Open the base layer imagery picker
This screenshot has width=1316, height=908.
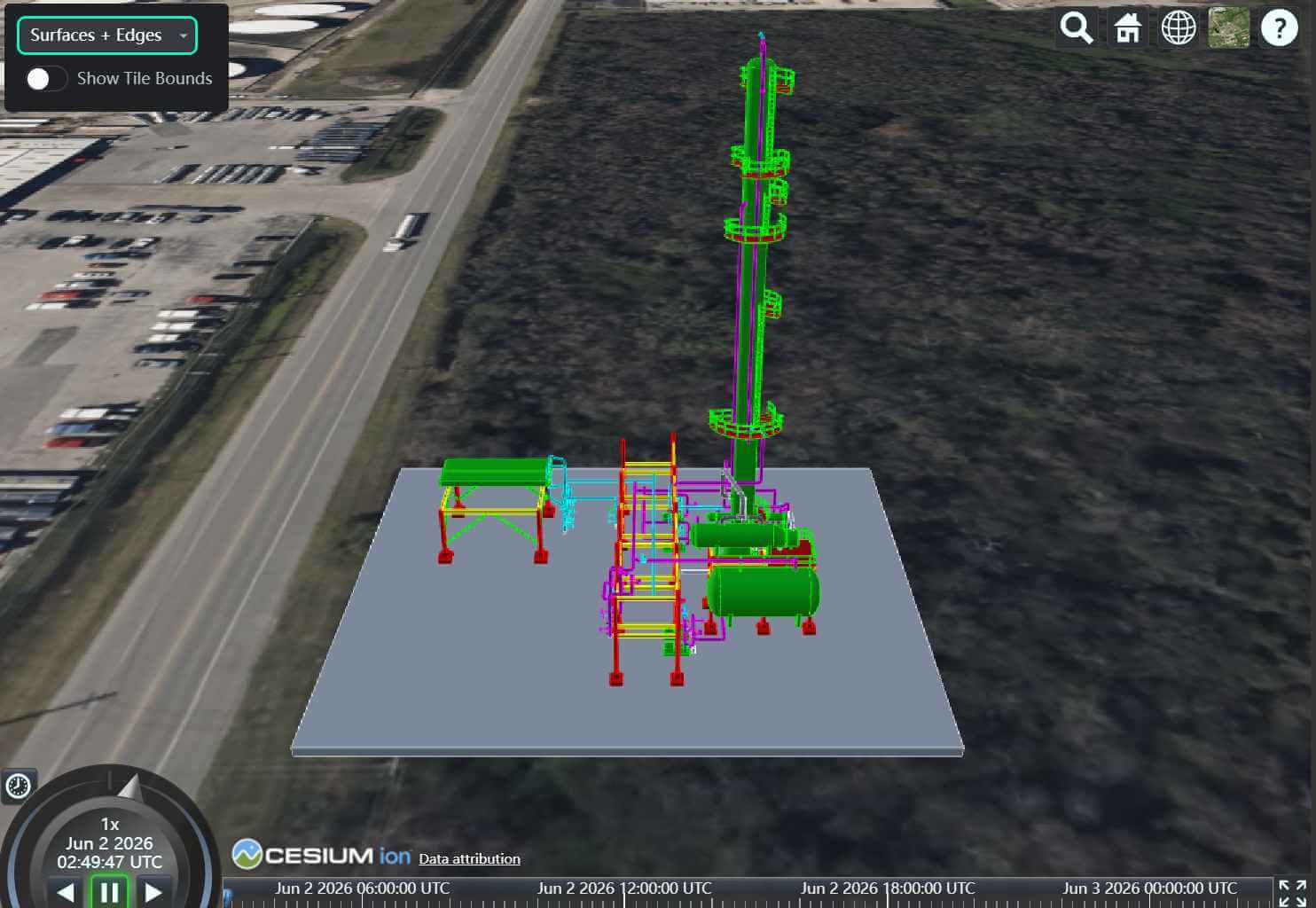click(1229, 28)
